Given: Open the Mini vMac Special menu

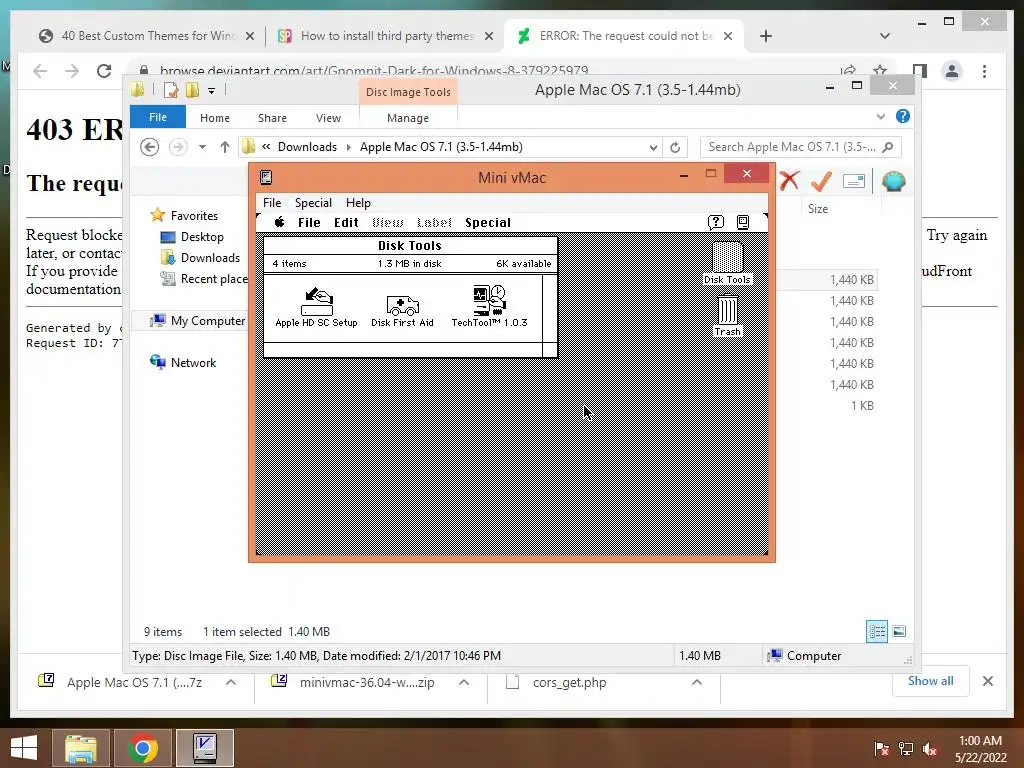Looking at the screenshot, I should 313,202.
